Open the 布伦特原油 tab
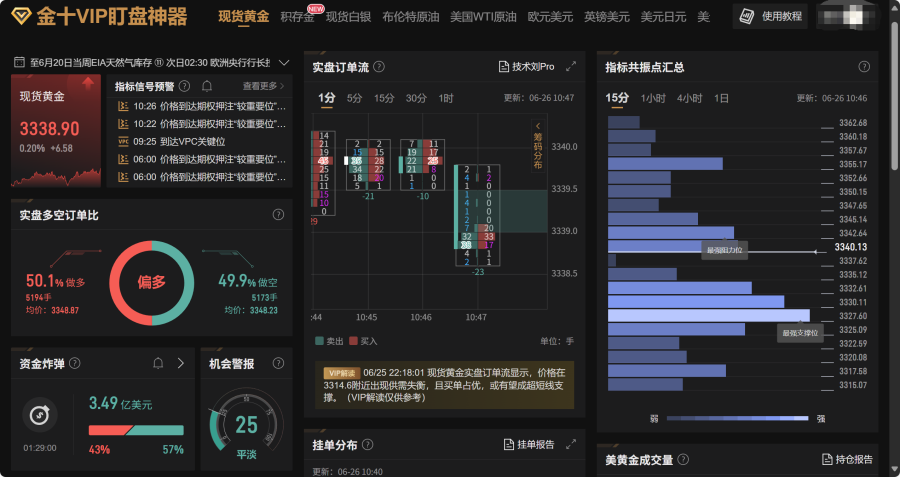This screenshot has height=477, width=900. 411,17
